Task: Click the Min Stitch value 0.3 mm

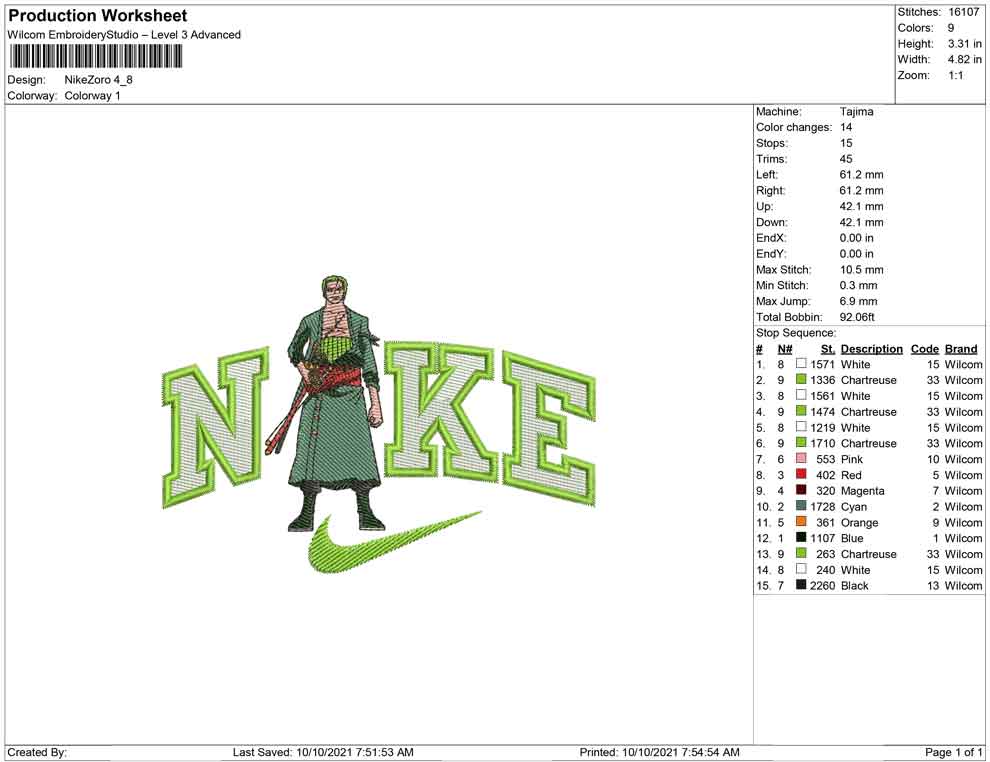Action: 858,285
